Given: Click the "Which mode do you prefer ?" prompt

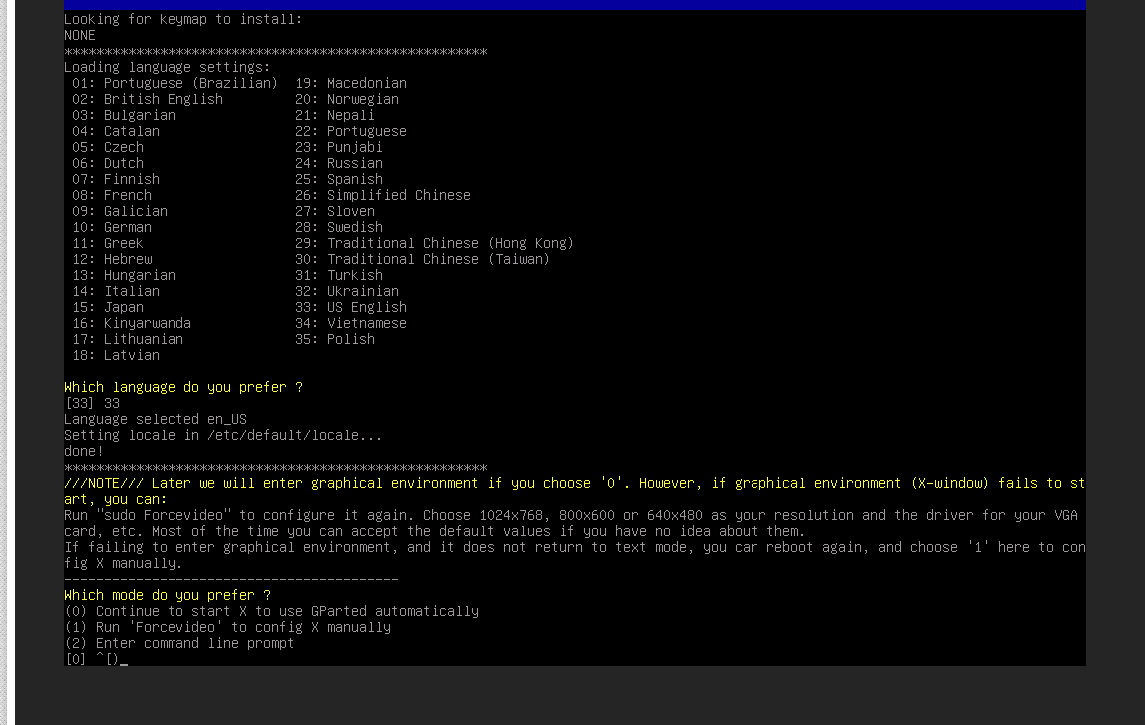Looking at the screenshot, I should [167, 595].
